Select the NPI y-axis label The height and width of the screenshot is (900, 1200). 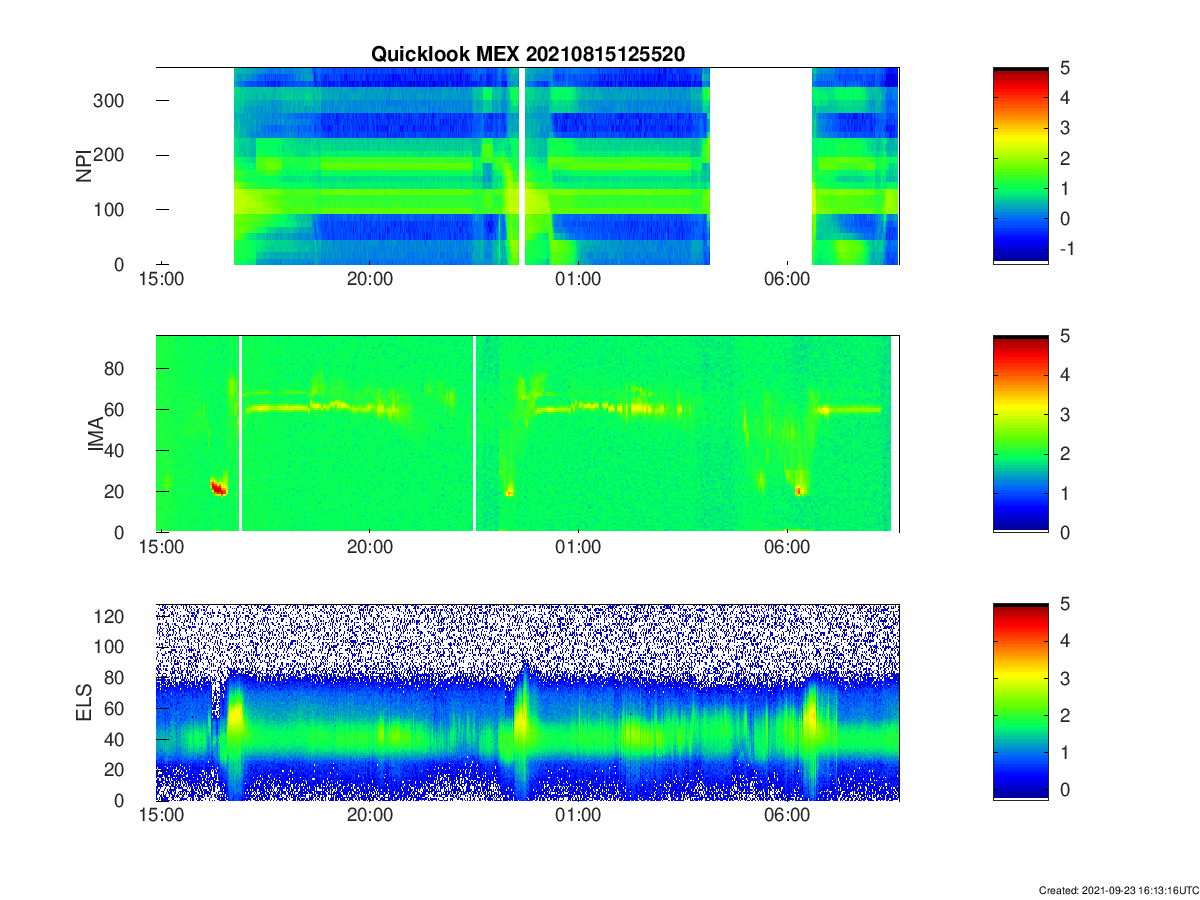coord(85,165)
